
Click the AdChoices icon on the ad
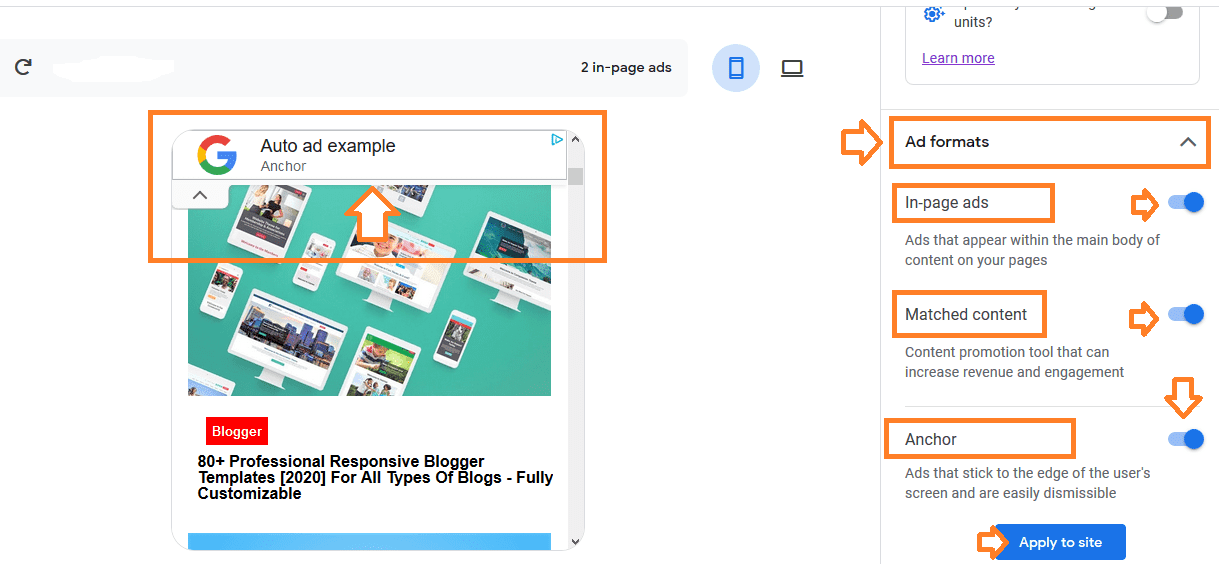(x=557, y=140)
